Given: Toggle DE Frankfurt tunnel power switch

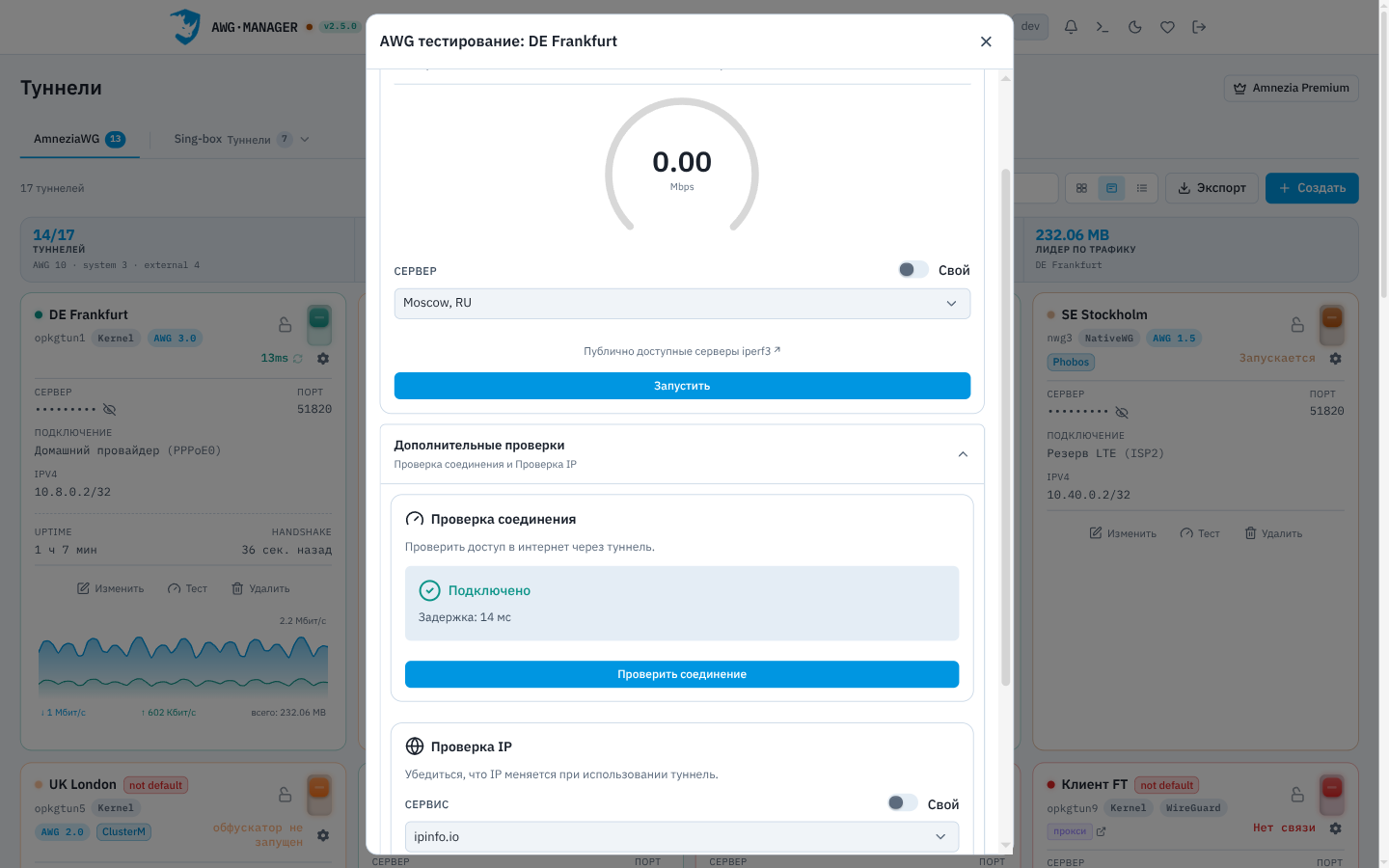Looking at the screenshot, I should click(x=319, y=325).
